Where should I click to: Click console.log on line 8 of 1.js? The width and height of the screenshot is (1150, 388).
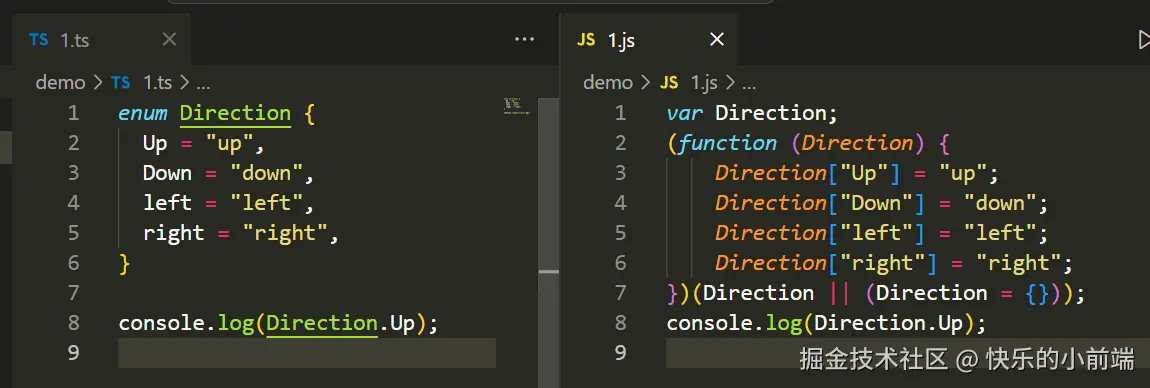735,323
